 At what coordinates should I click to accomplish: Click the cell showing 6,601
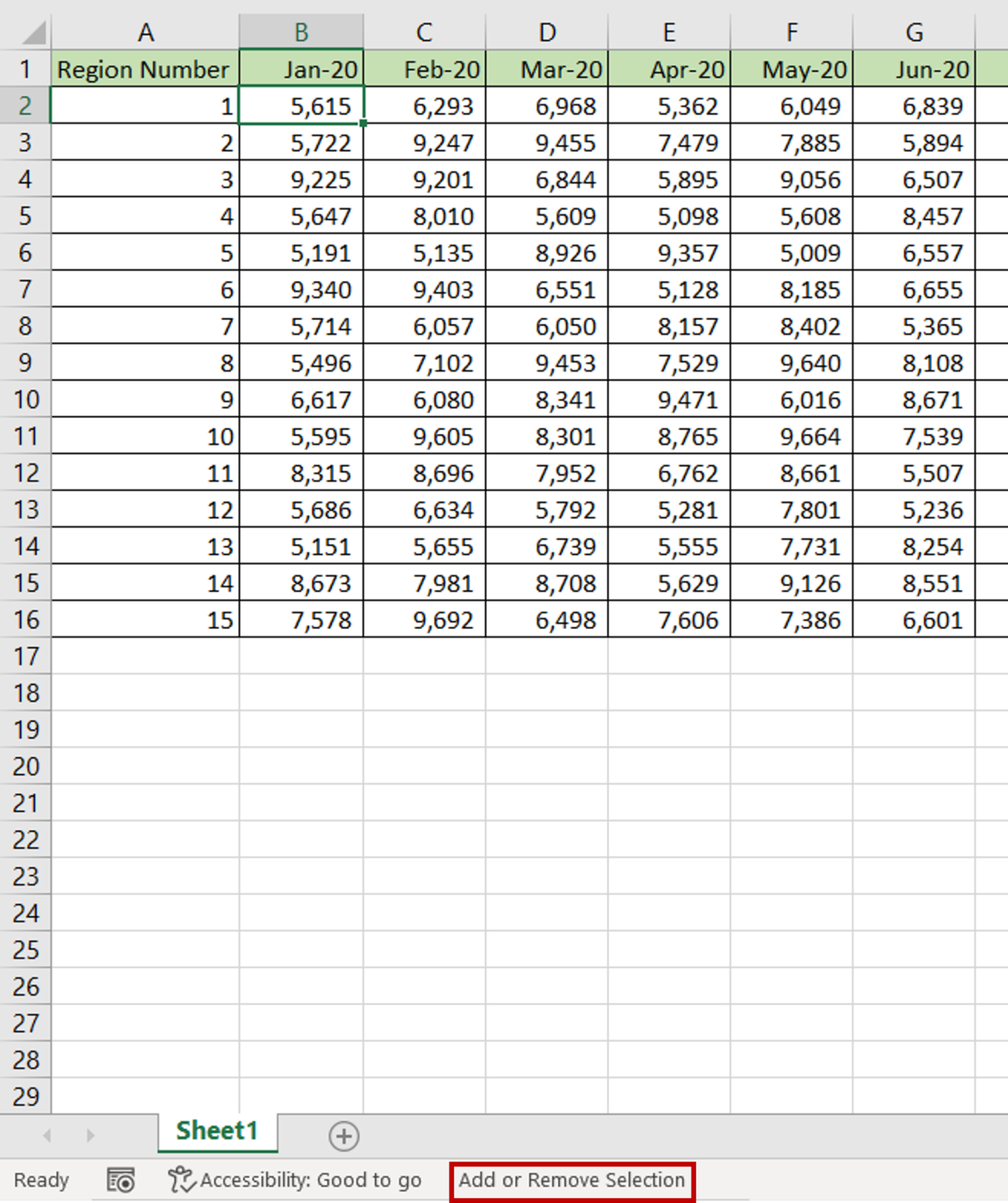pos(915,620)
